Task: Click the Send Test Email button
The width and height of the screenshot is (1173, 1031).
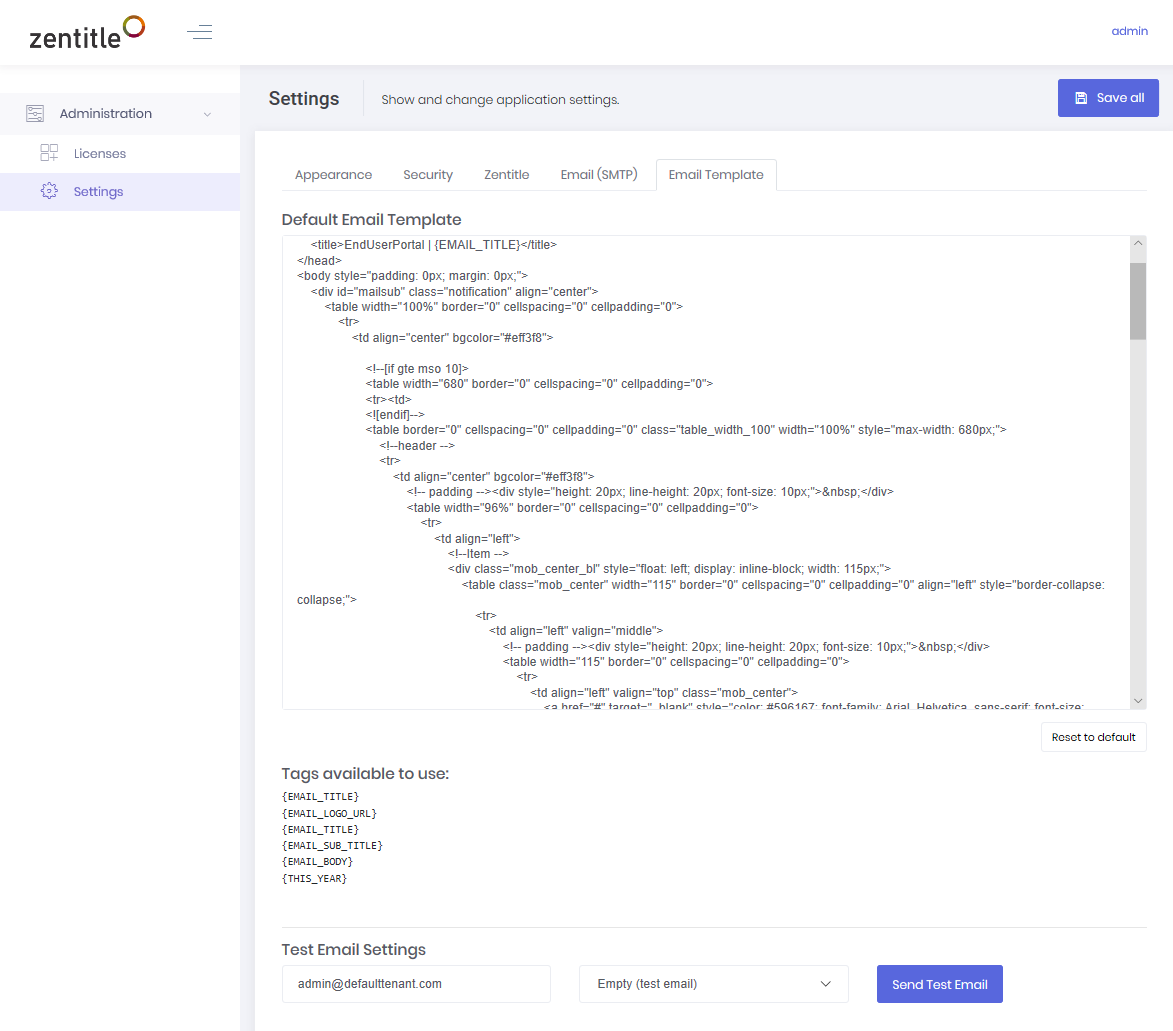Action: pos(940,984)
